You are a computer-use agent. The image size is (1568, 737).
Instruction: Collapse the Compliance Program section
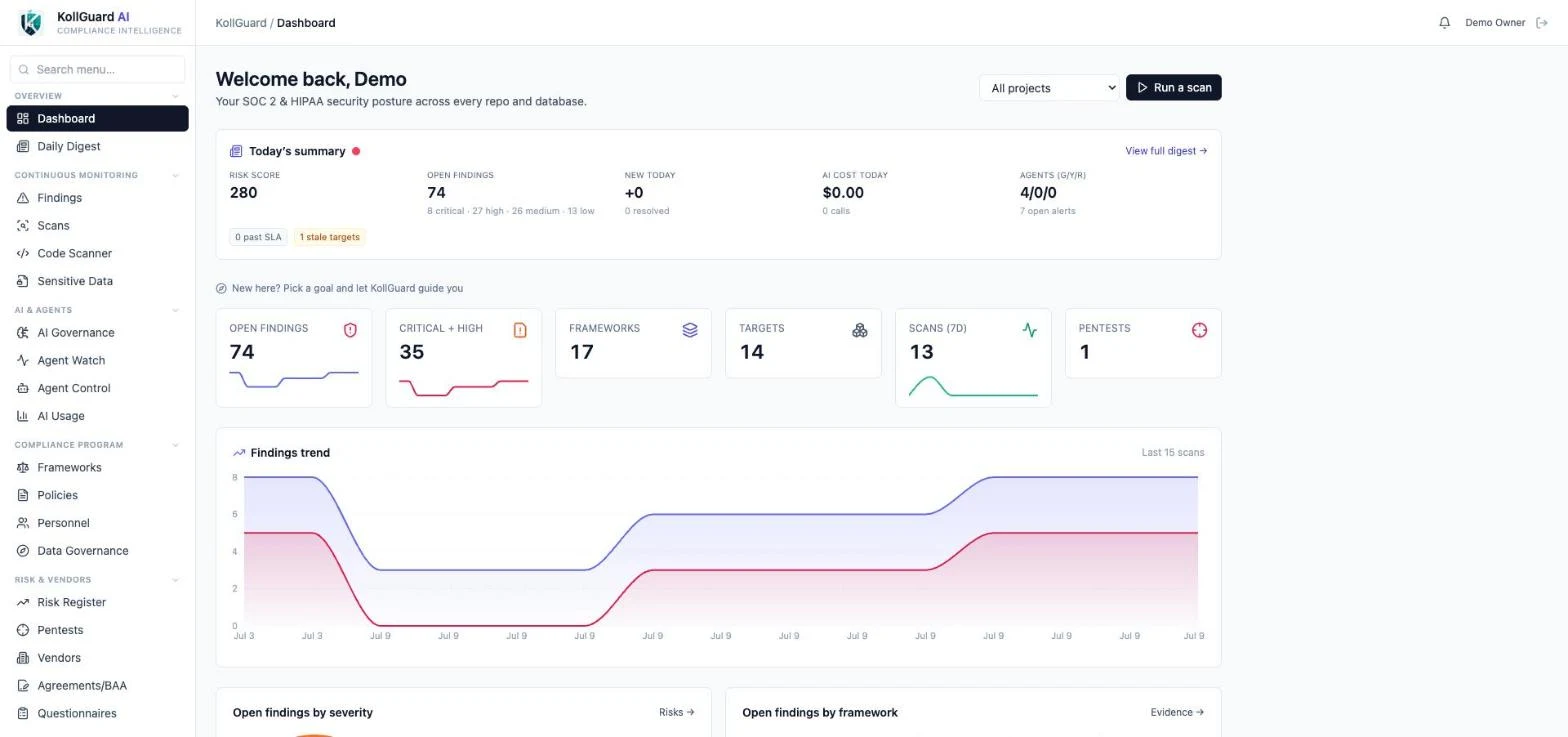176,446
